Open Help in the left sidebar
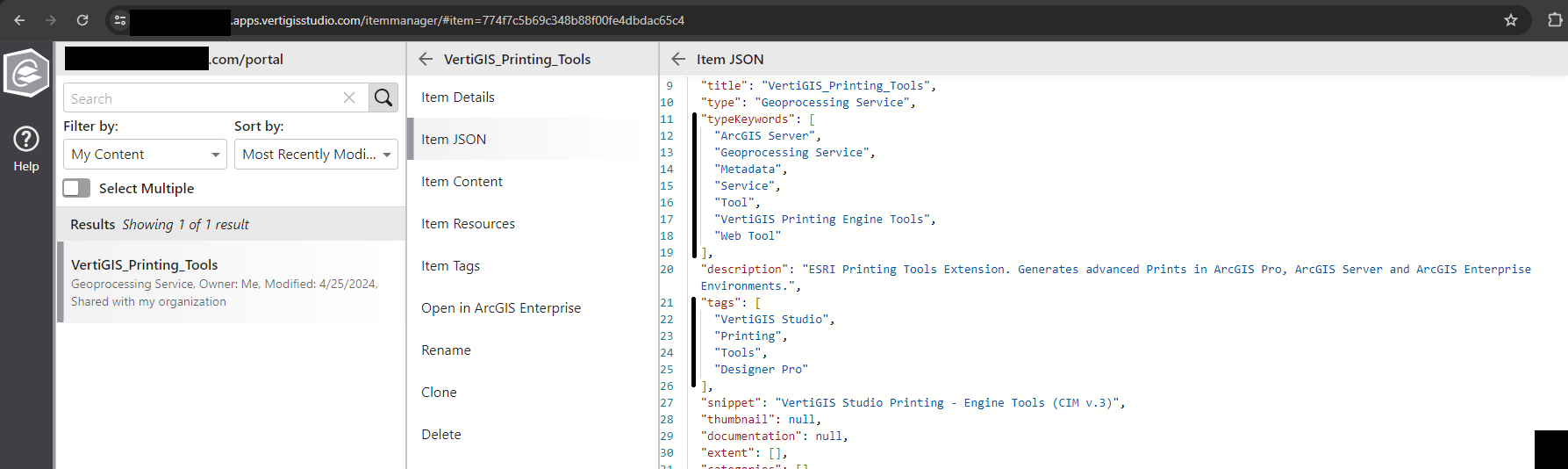Viewport: 1568px width, 469px height. click(26, 148)
